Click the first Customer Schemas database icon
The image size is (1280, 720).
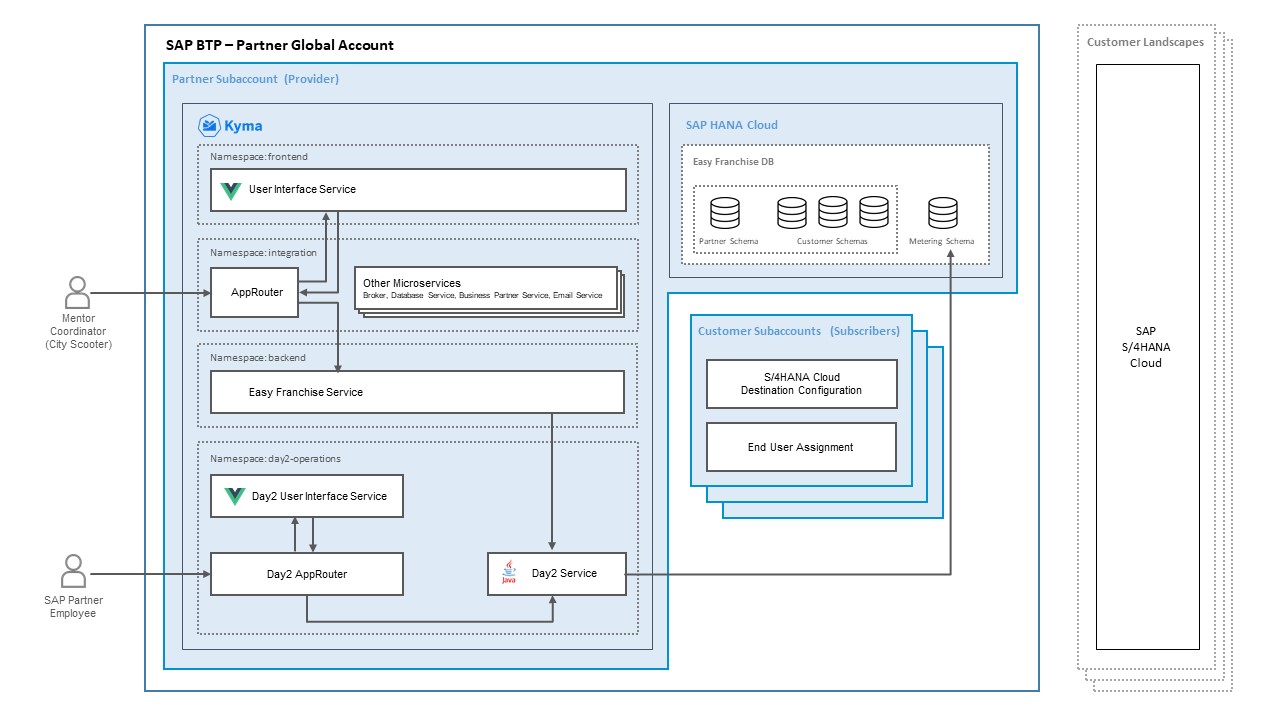click(x=791, y=213)
